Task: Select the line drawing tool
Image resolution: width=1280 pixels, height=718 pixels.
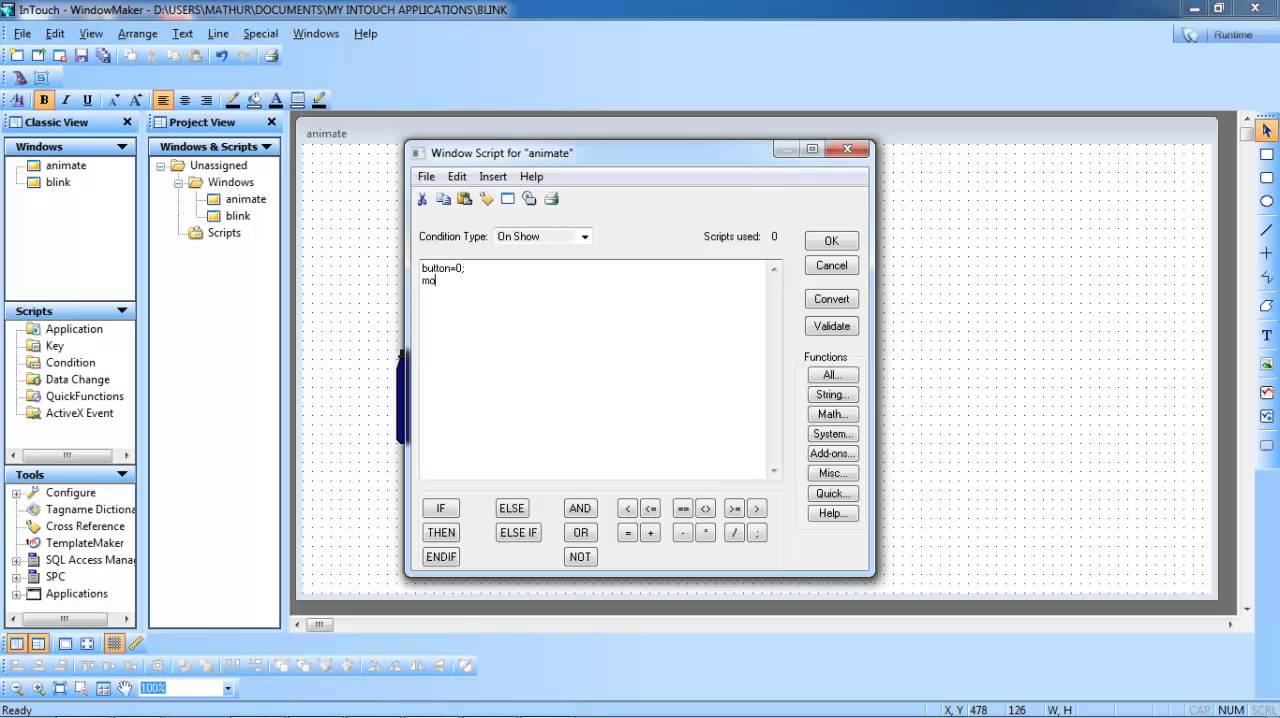Action: 1266,230
